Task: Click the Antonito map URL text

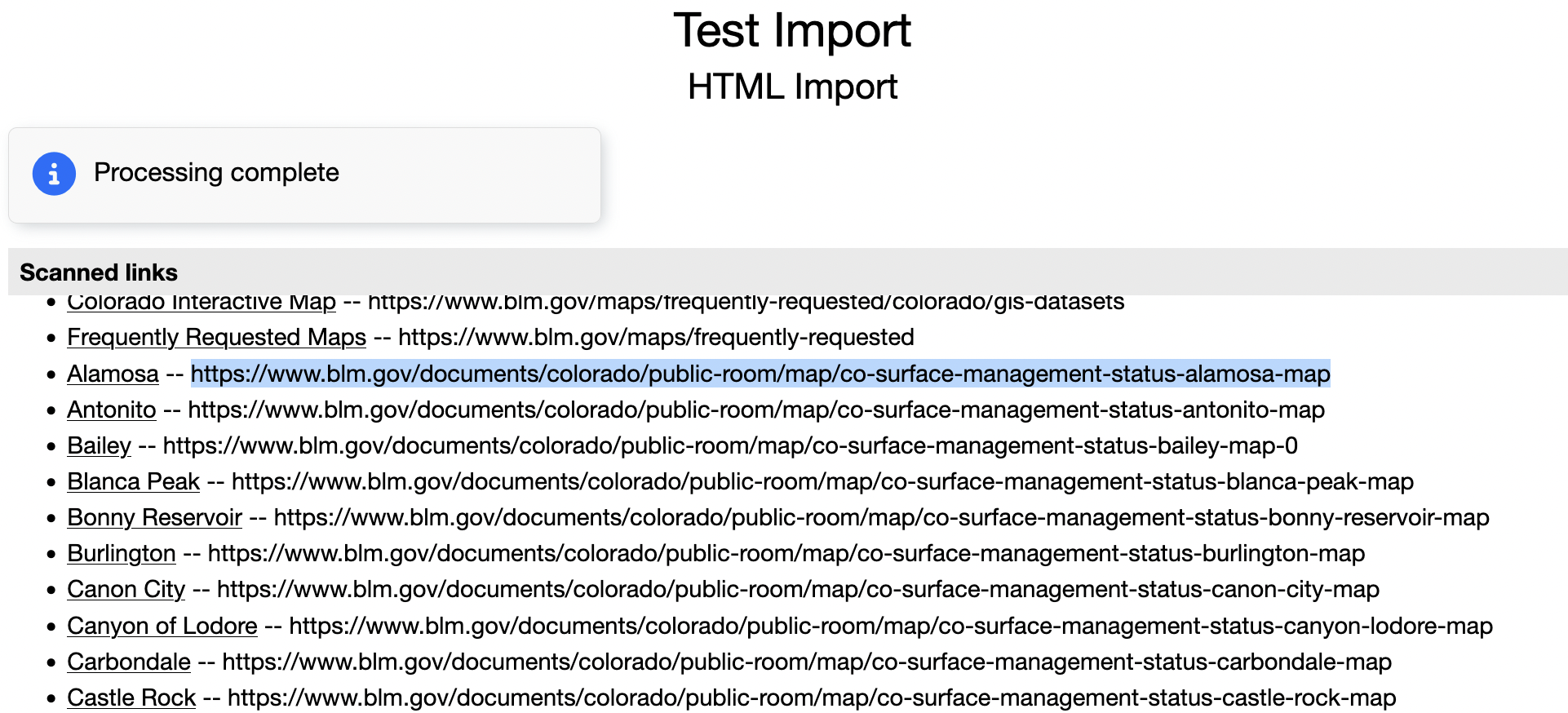Action: [755, 410]
